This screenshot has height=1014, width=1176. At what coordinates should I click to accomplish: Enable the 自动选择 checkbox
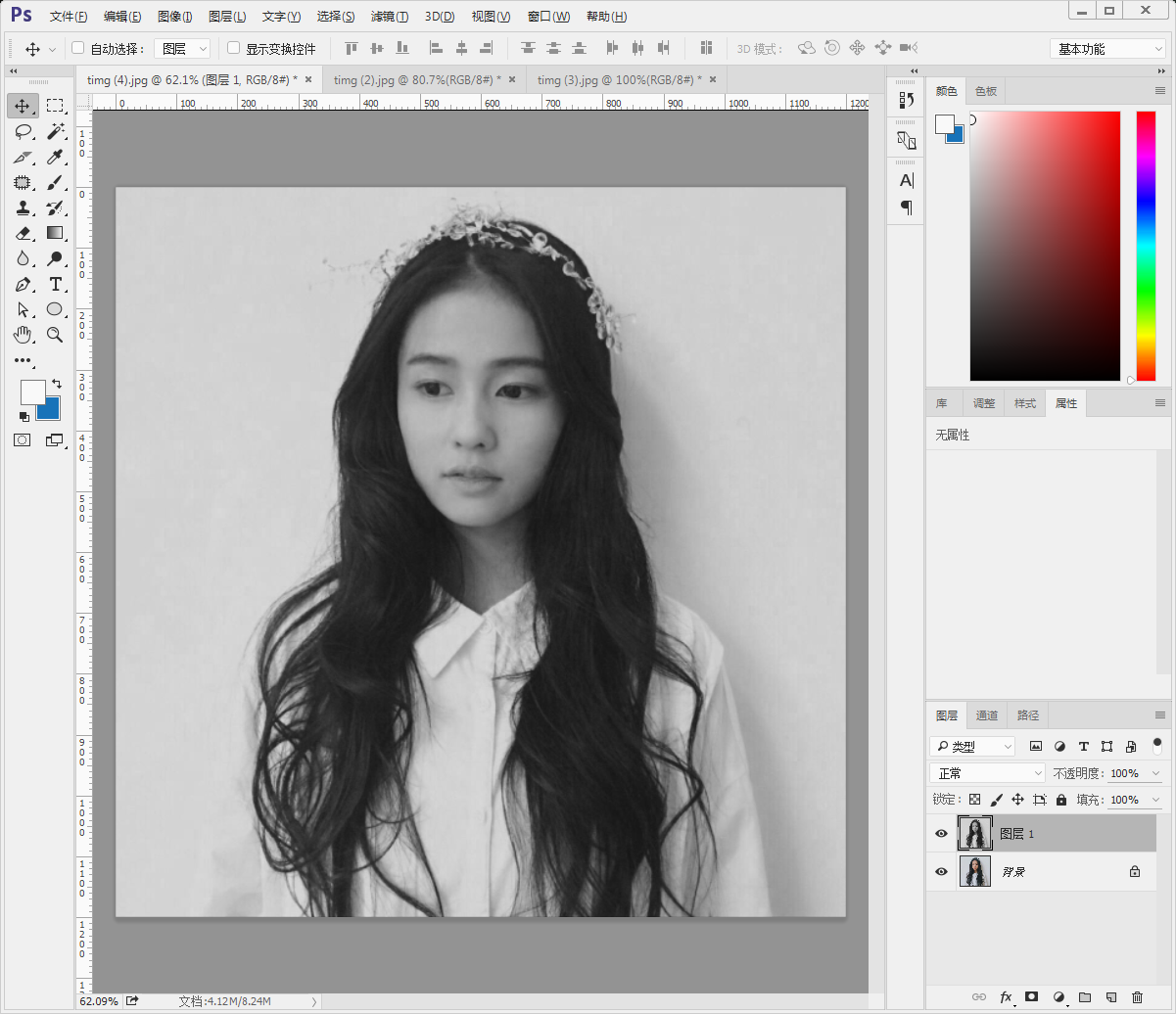click(x=78, y=48)
